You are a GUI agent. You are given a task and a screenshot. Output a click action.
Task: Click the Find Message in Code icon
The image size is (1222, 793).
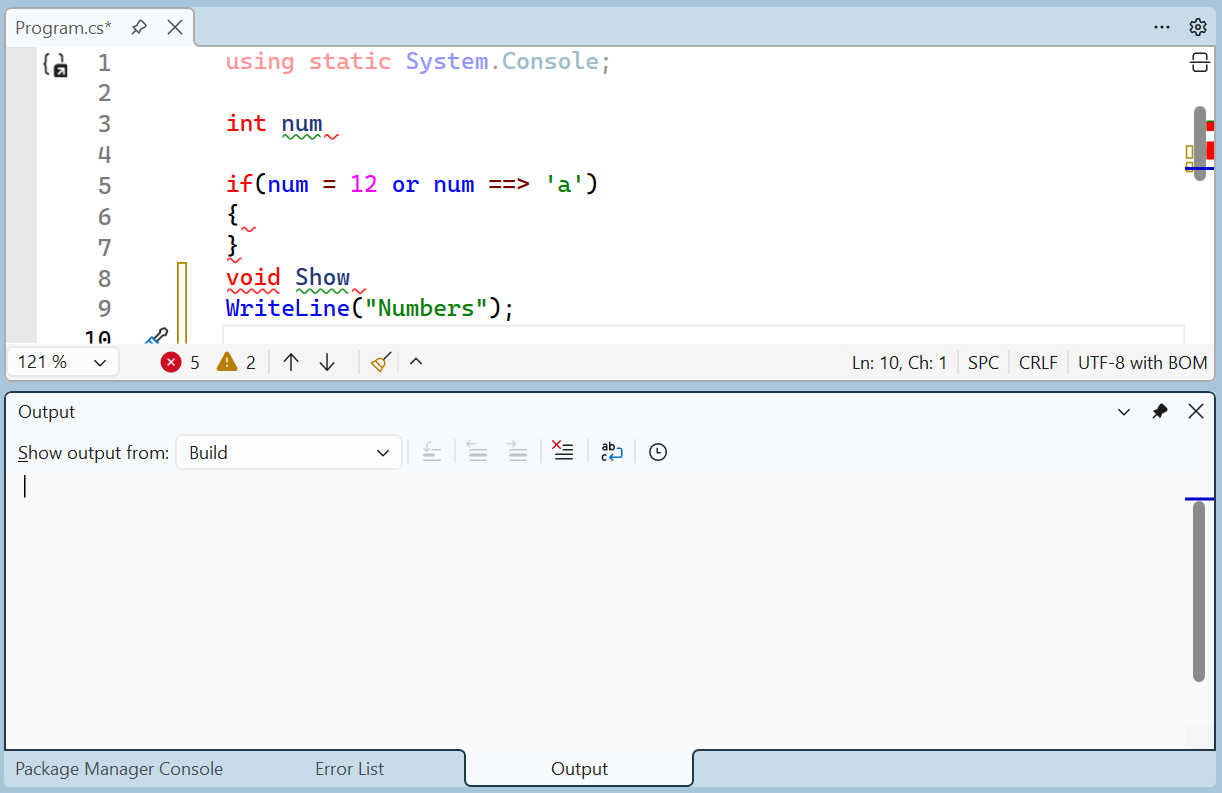tap(432, 452)
